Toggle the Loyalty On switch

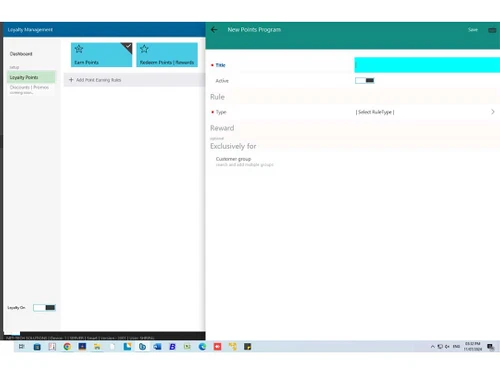tap(44, 308)
